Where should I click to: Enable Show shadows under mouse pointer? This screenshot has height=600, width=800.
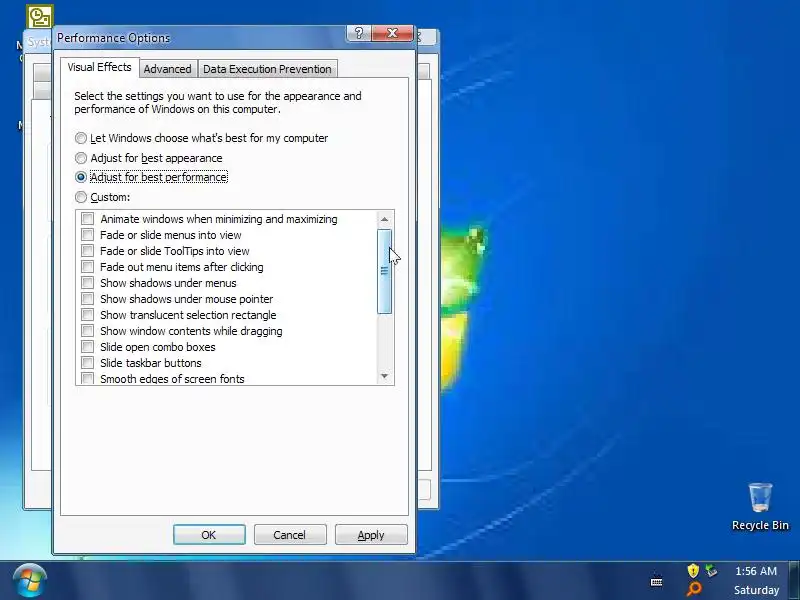(87, 298)
